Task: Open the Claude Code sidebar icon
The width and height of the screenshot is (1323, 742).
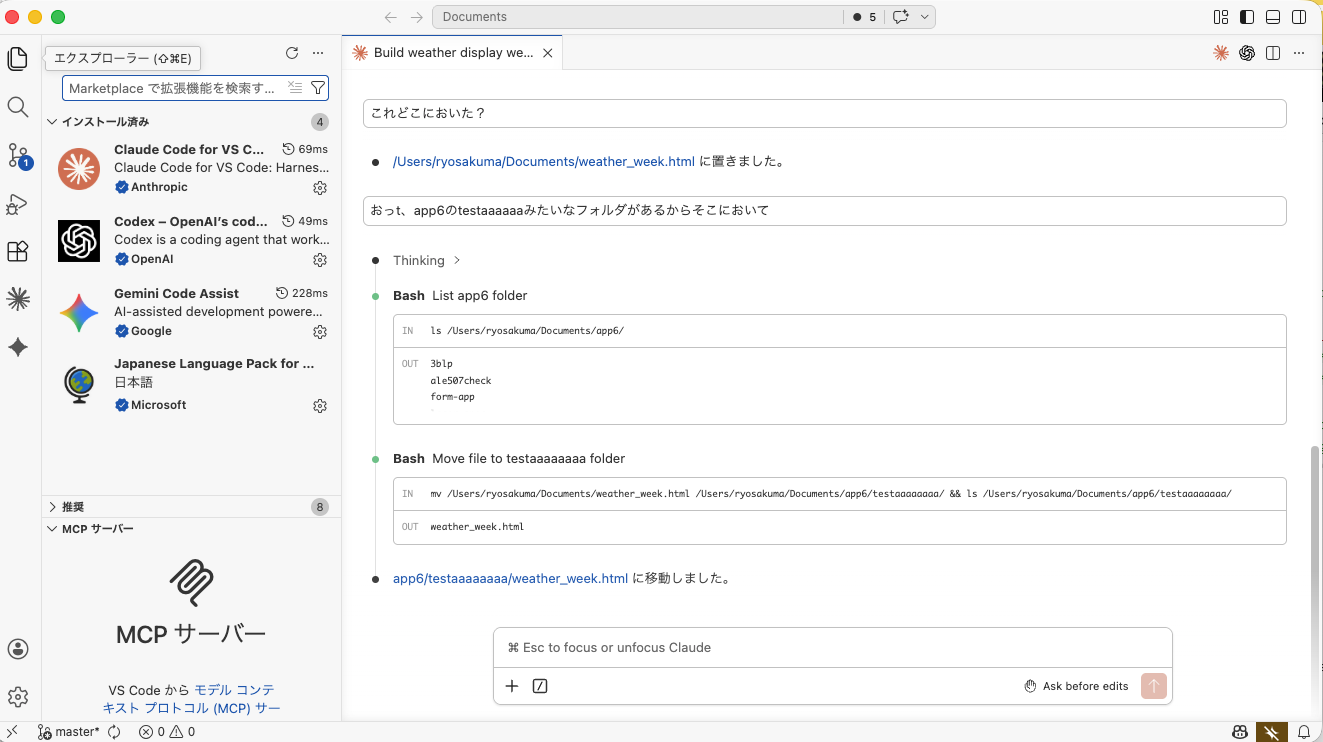Action: 17,298
